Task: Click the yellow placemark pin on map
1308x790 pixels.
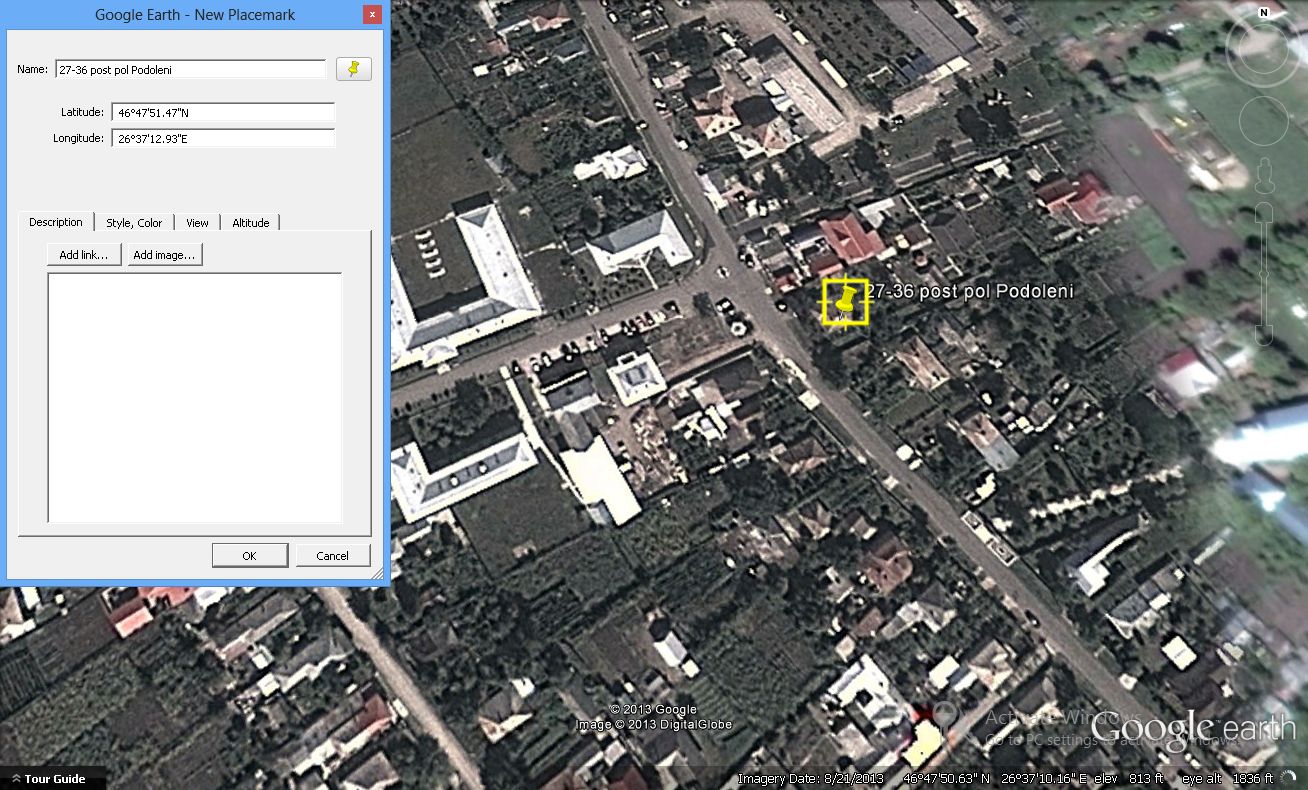Action: tap(845, 301)
